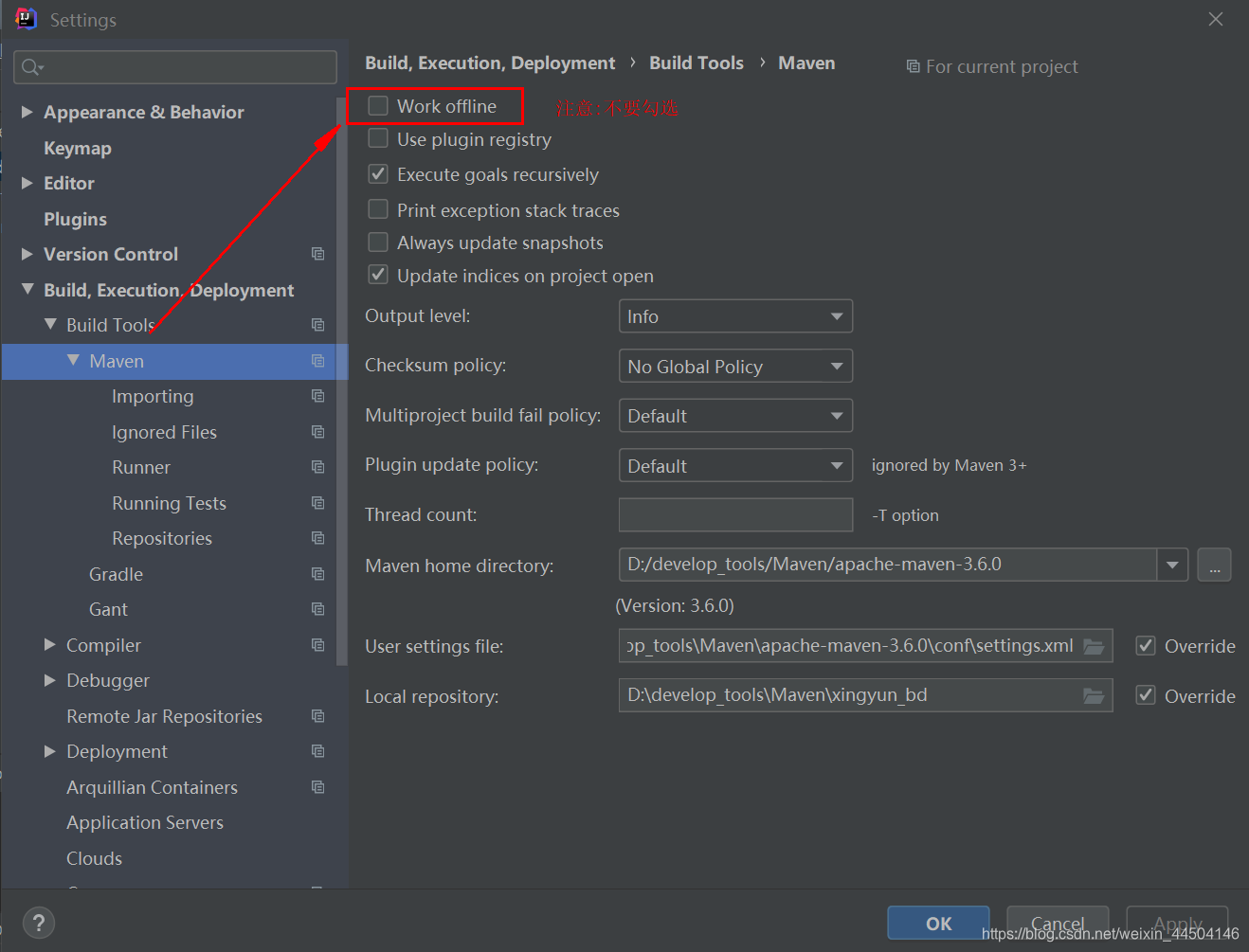Screen dimensions: 1249x952
Task: Click project-level icon beside Maven row
Action: pos(317,361)
